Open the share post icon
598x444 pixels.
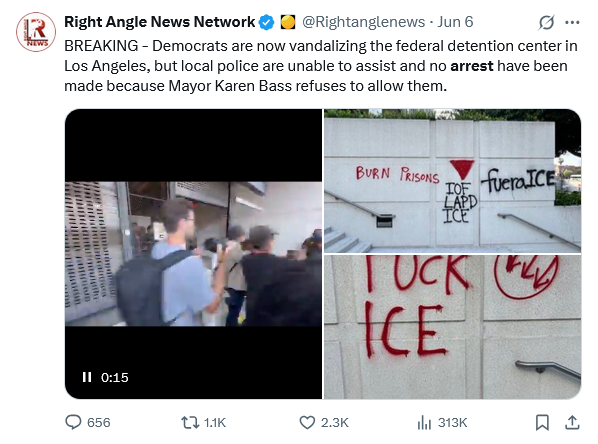tap(572, 422)
